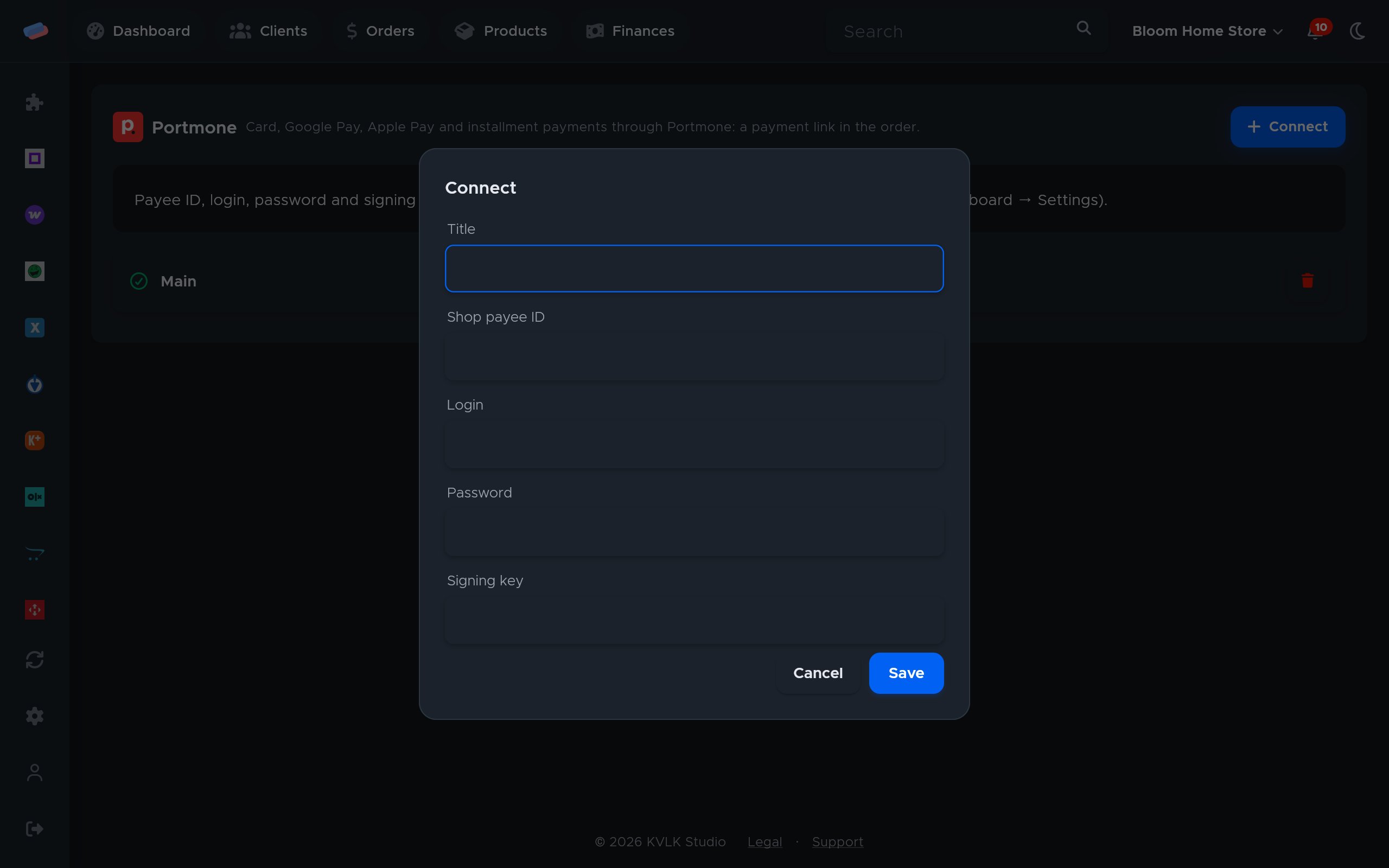The height and width of the screenshot is (868, 1389).
Task: Click the logout icon in sidebar
Action: tap(34, 829)
